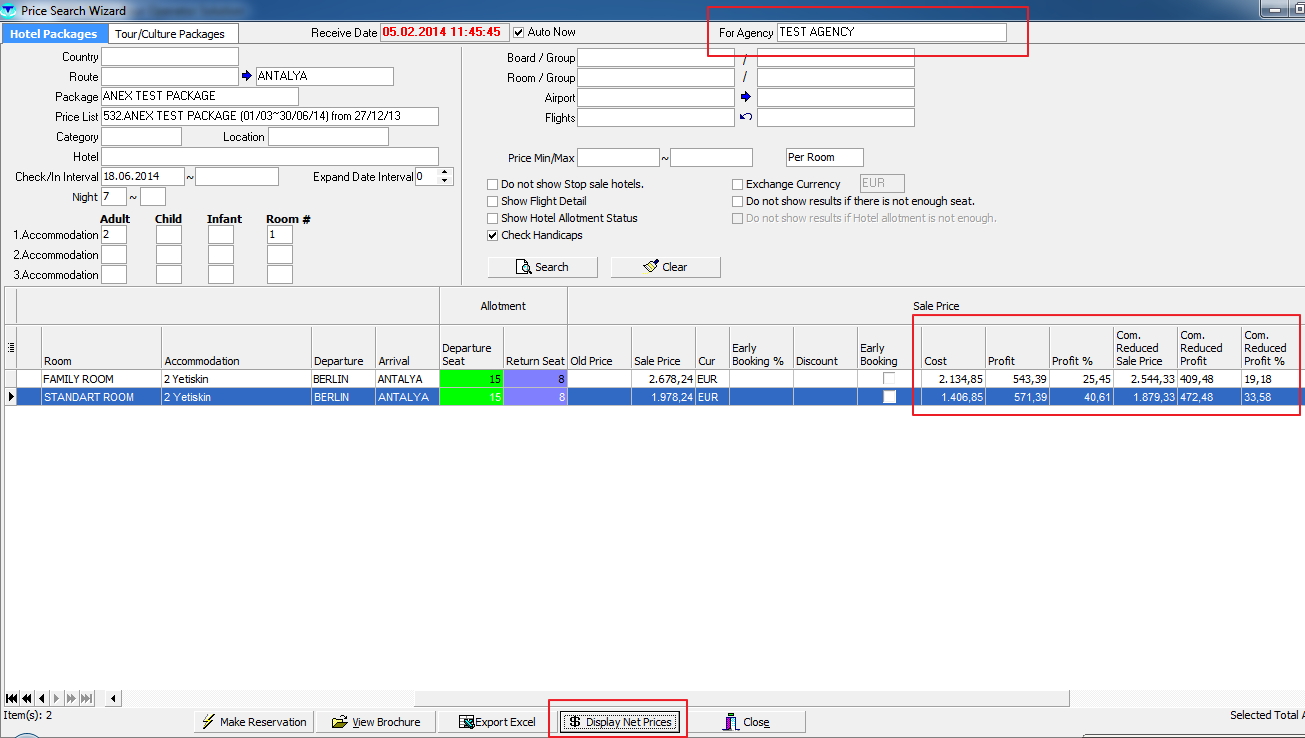Click the return flight arrow icon
Viewport: 1305px width, 738px height.
(745, 118)
